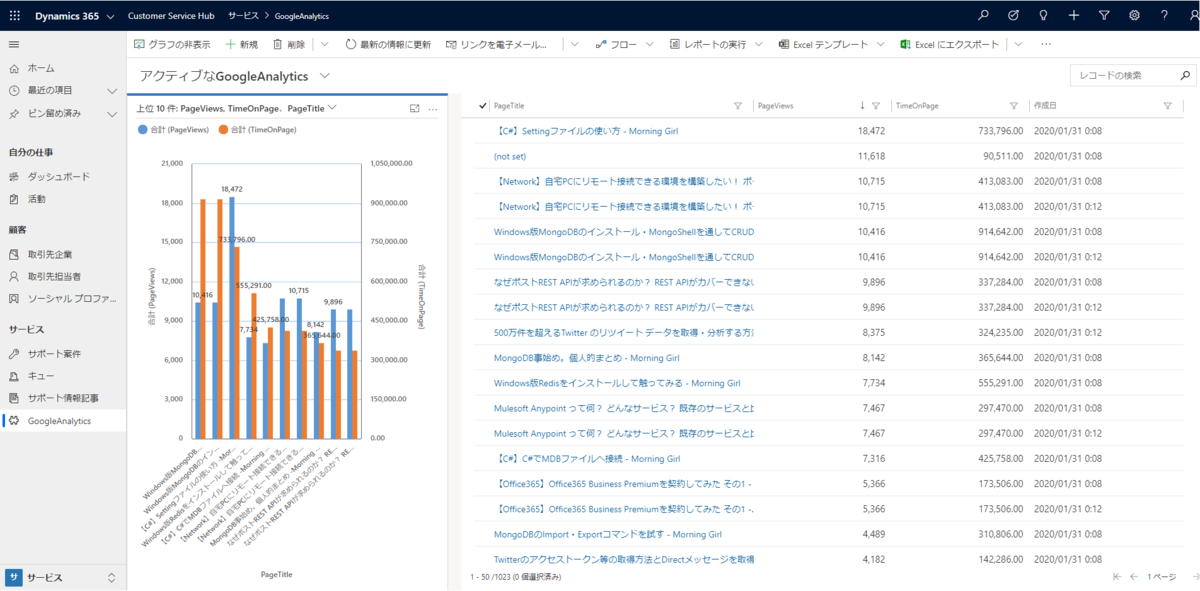Click the help question mark icon
The width and height of the screenshot is (1200, 591).
pyautogui.click(x=1164, y=16)
